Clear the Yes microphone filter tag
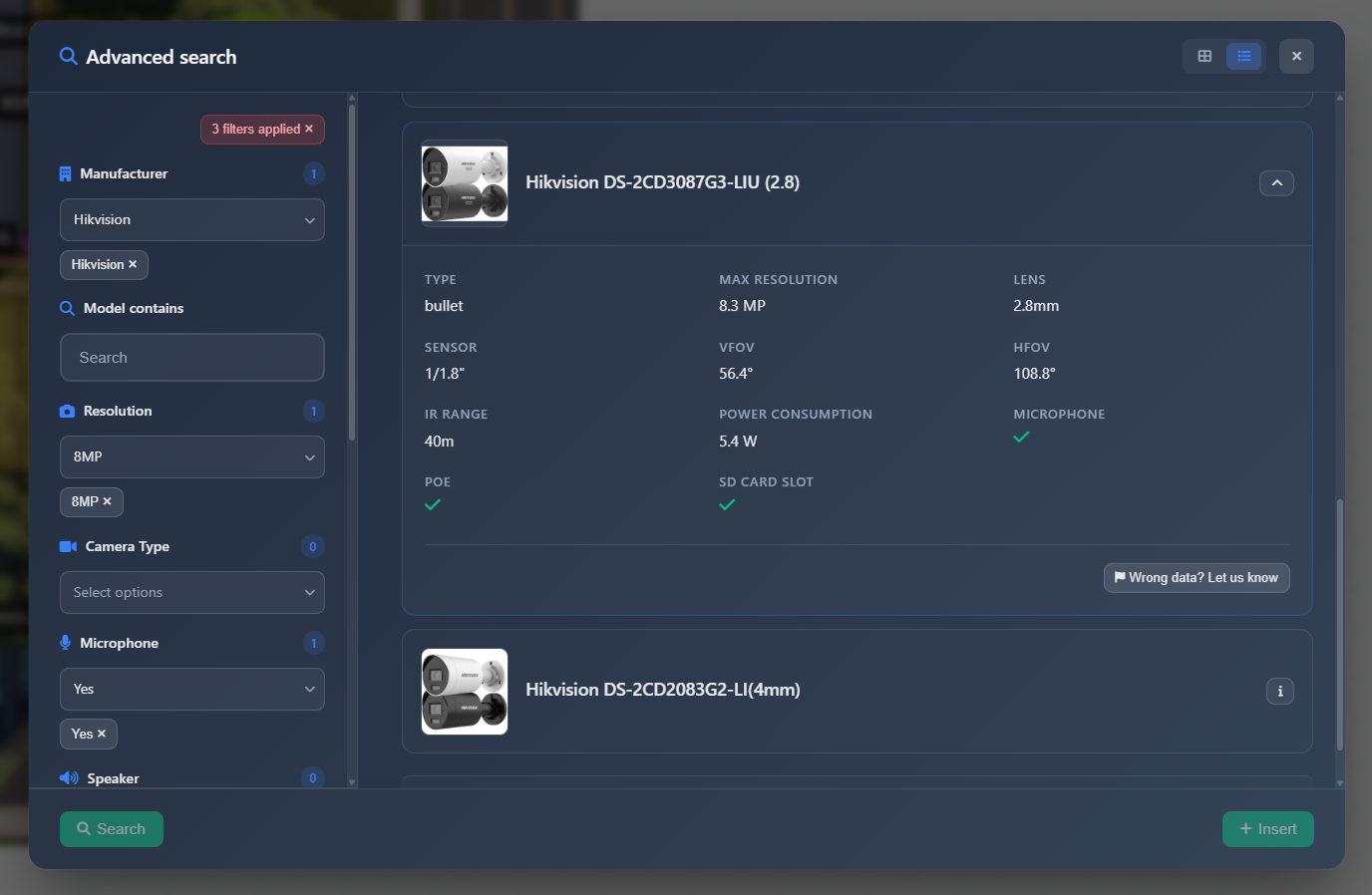The width and height of the screenshot is (1372, 895). (103, 734)
